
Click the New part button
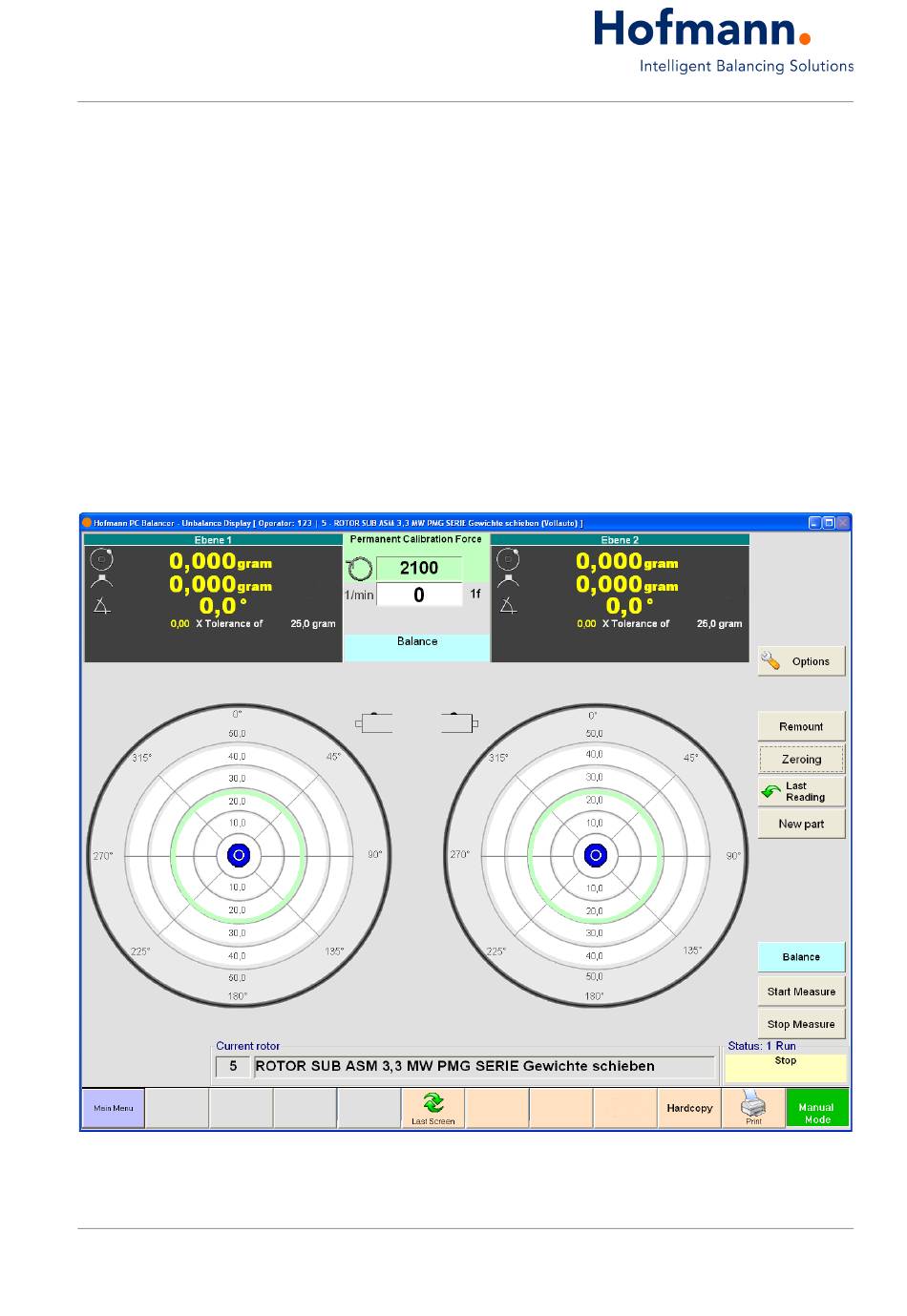click(x=801, y=824)
